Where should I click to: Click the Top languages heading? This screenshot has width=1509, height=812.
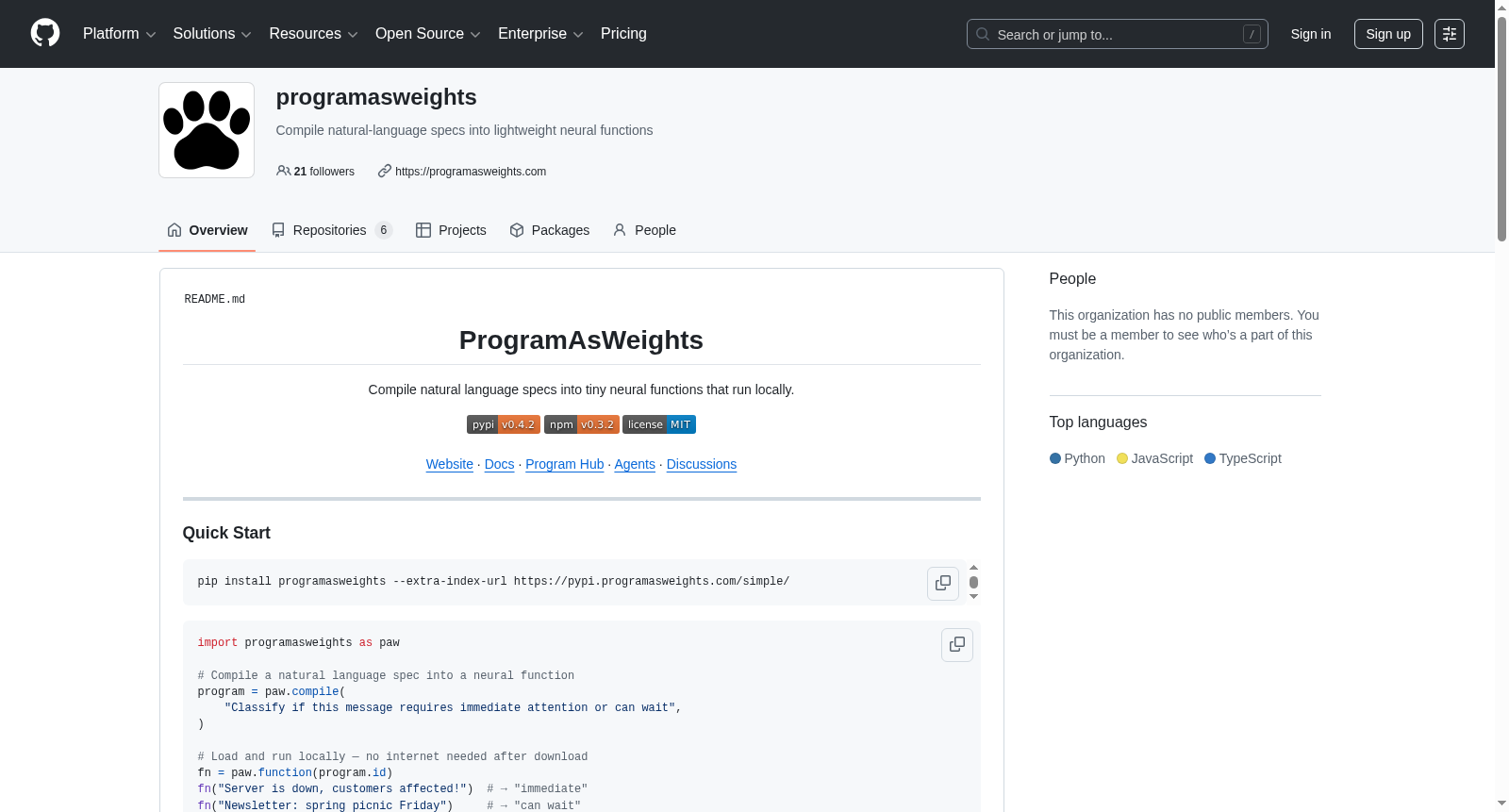(x=1098, y=423)
